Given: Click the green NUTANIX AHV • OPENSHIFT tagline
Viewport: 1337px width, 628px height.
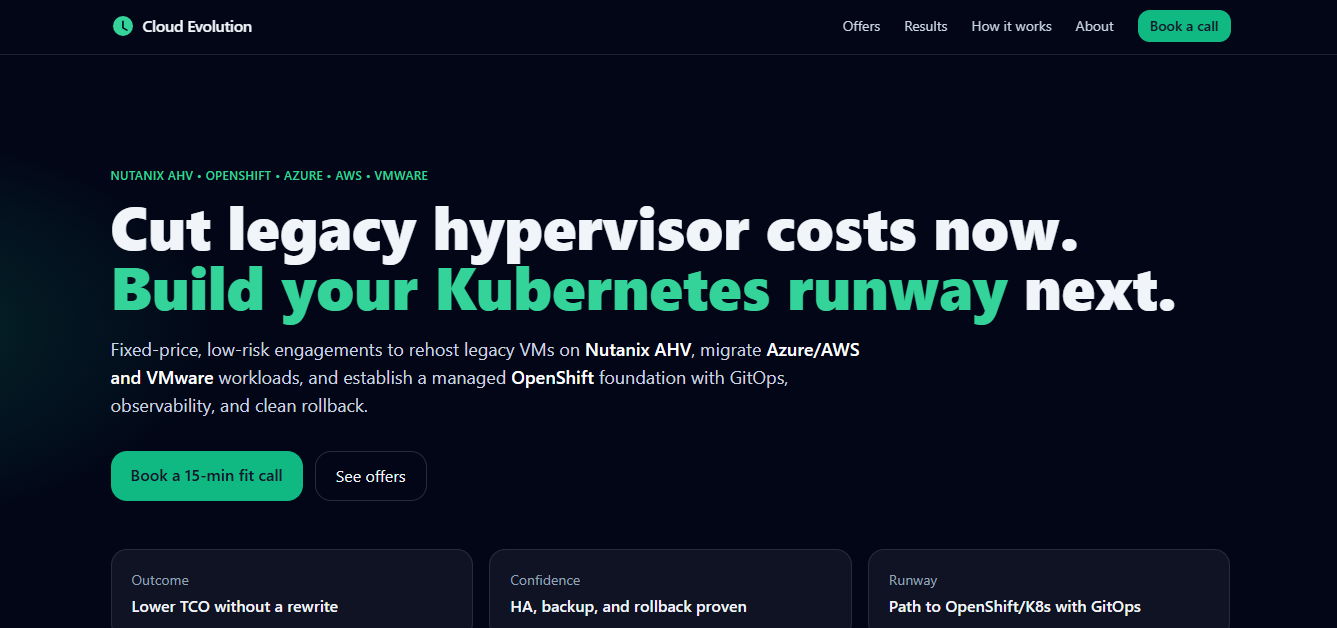Looking at the screenshot, I should pyautogui.click(x=269, y=176).
